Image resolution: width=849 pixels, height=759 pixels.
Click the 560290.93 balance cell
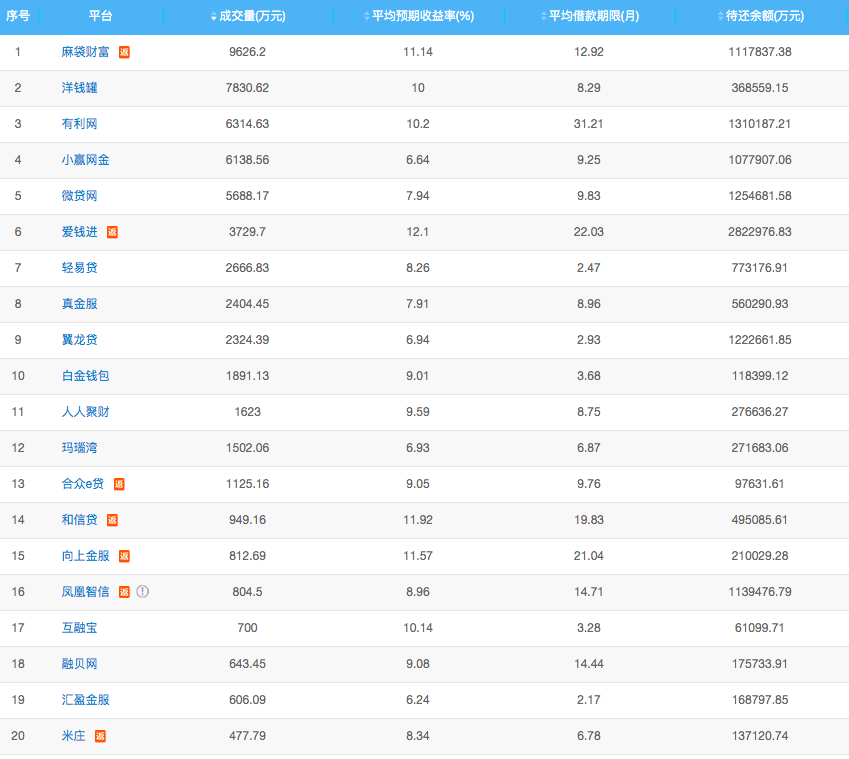click(760, 304)
